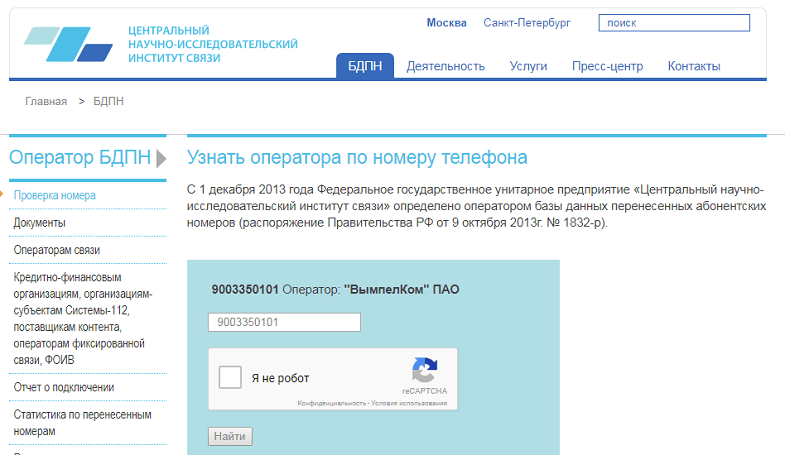Open Проверка номера in sidebar
Viewport: 785px width, 455px height.
(55, 195)
